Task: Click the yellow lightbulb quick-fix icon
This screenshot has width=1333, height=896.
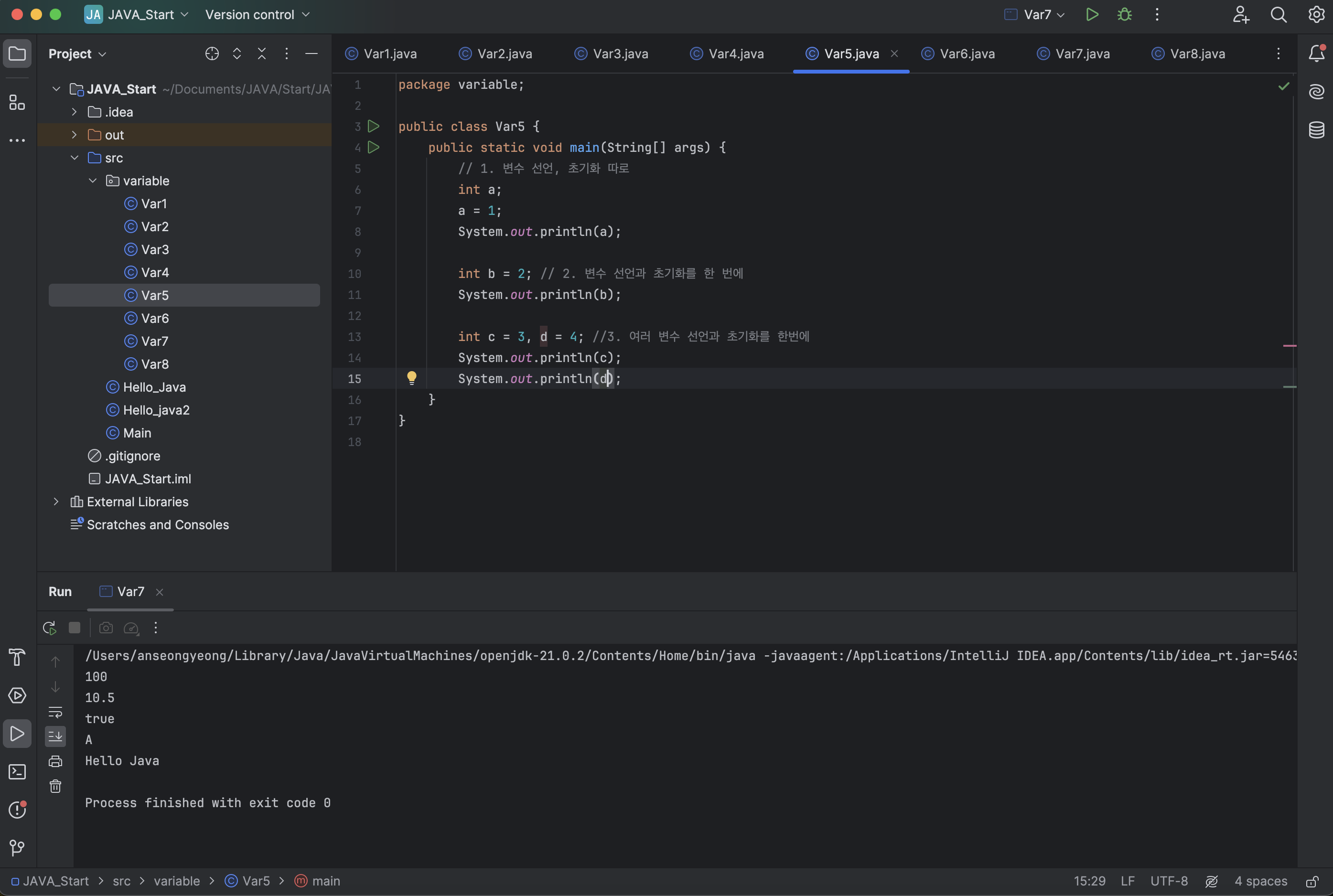Action: 411,378
